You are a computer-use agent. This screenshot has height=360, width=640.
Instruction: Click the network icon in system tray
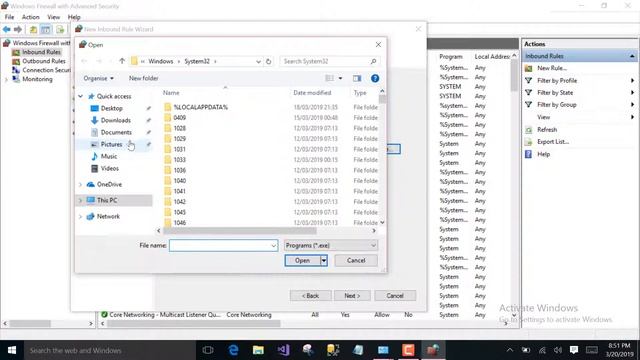tap(542, 350)
